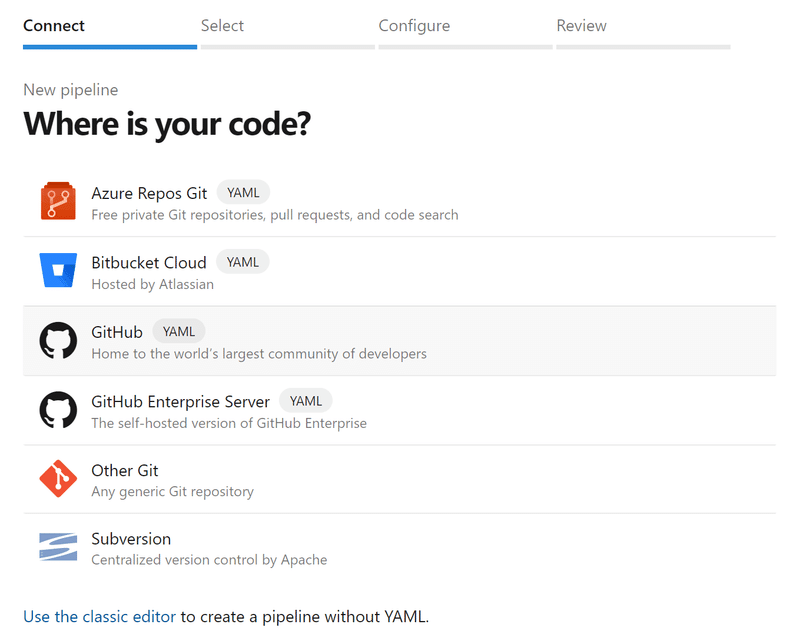The image size is (800, 641).
Task: Select the Subversion option title
Action: (x=131, y=539)
